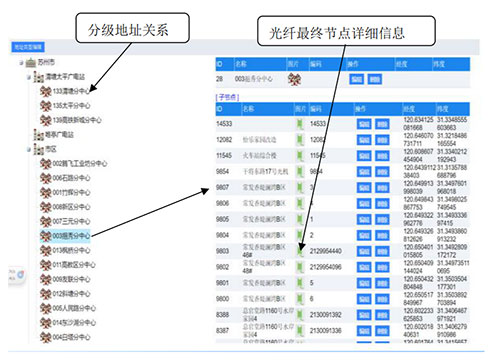The height and width of the screenshot is (362, 500).
Task: Click the 133 sub-center node icon
Action: tap(45, 91)
